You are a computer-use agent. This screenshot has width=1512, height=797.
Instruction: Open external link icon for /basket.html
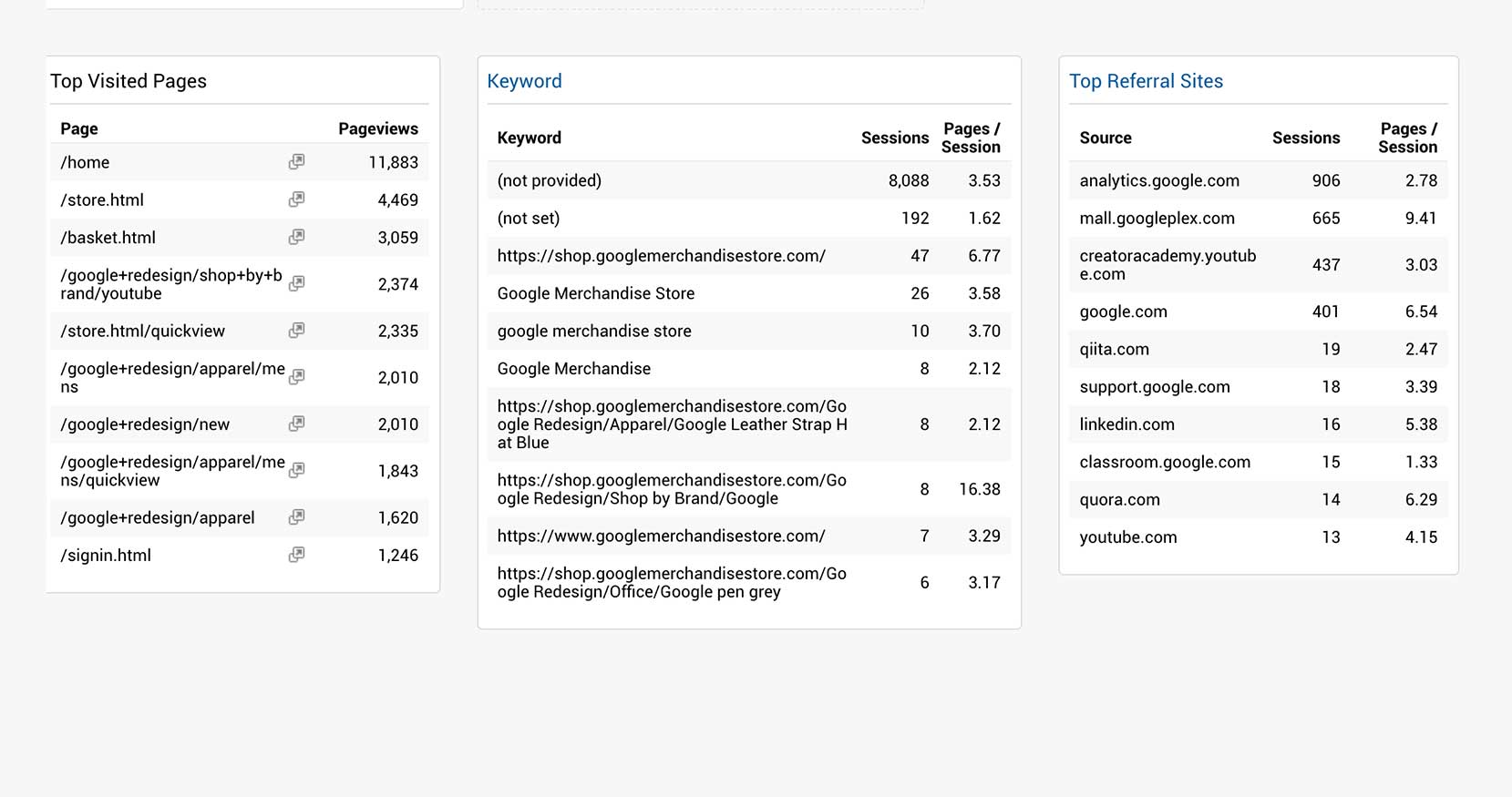click(x=296, y=237)
